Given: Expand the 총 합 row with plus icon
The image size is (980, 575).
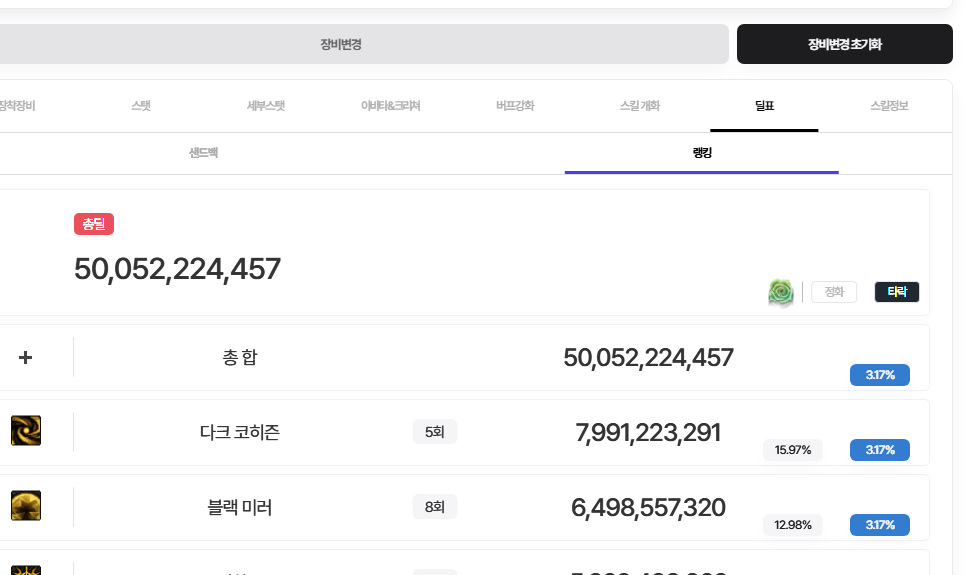Looking at the screenshot, I should coord(26,357).
